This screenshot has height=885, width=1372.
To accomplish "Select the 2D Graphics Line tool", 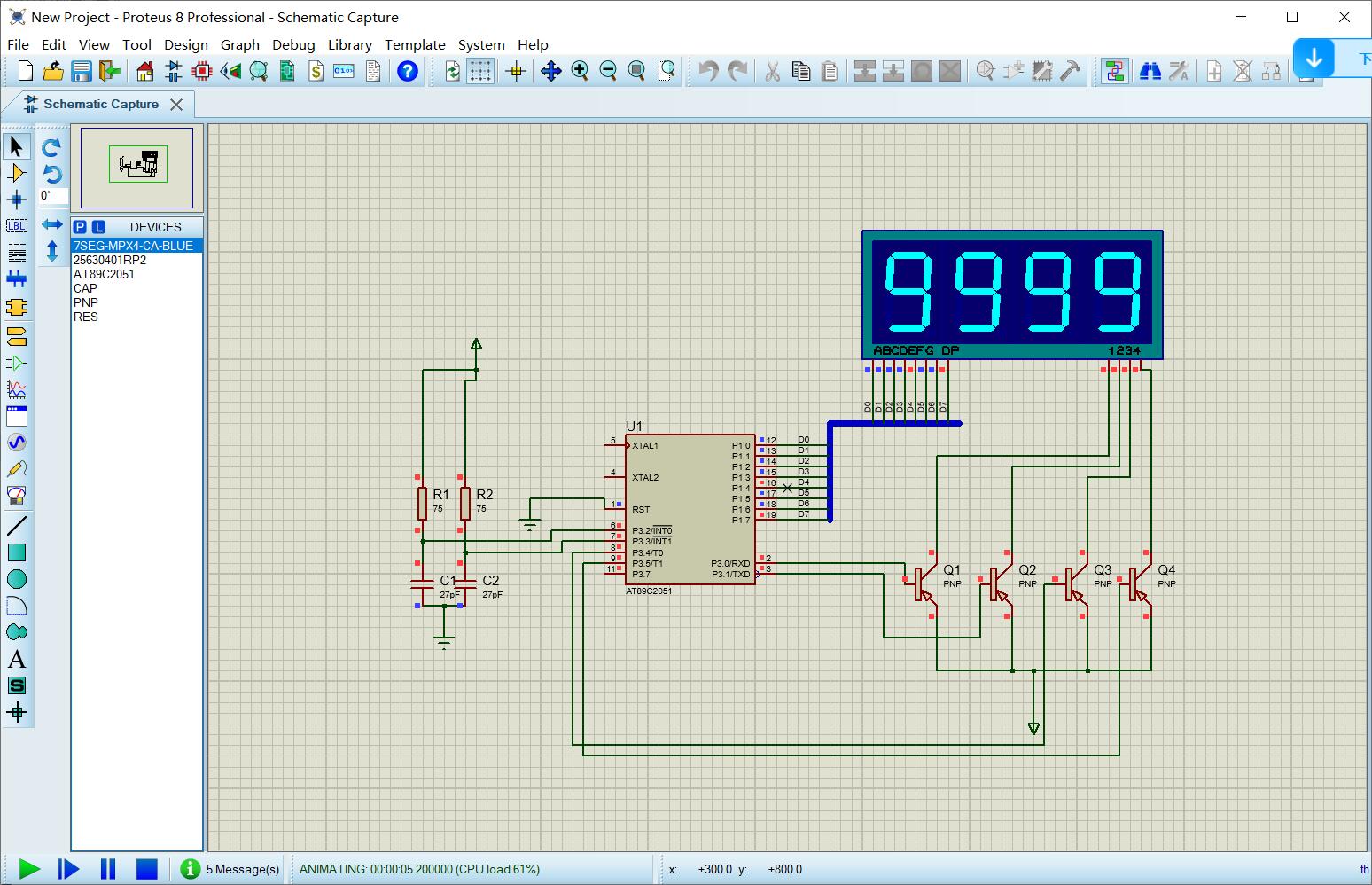I will coord(17,526).
